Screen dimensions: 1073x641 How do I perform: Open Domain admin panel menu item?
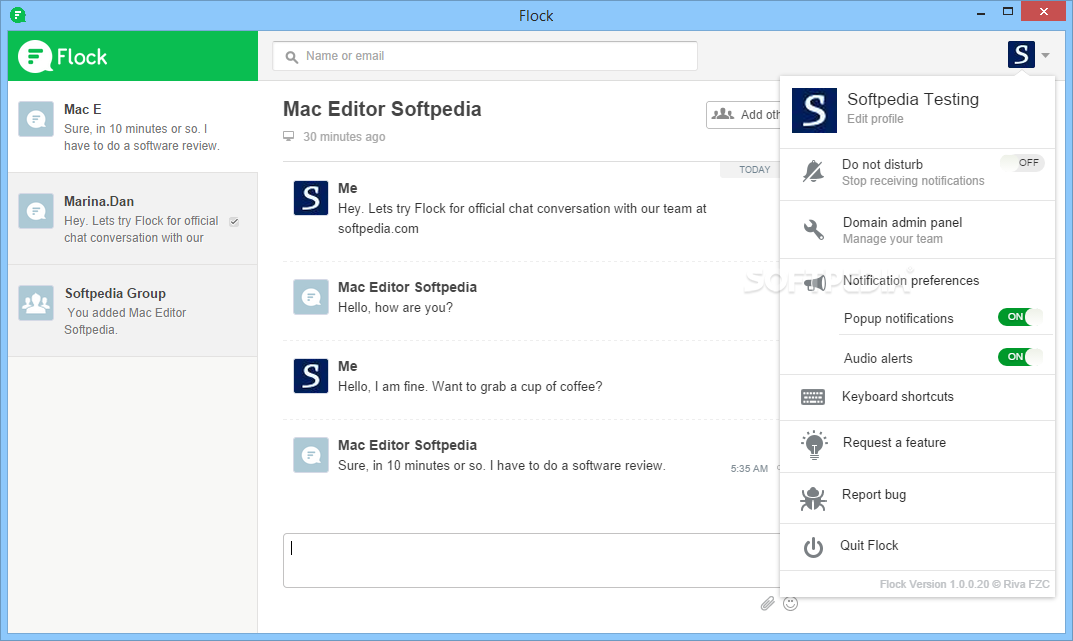[917, 230]
